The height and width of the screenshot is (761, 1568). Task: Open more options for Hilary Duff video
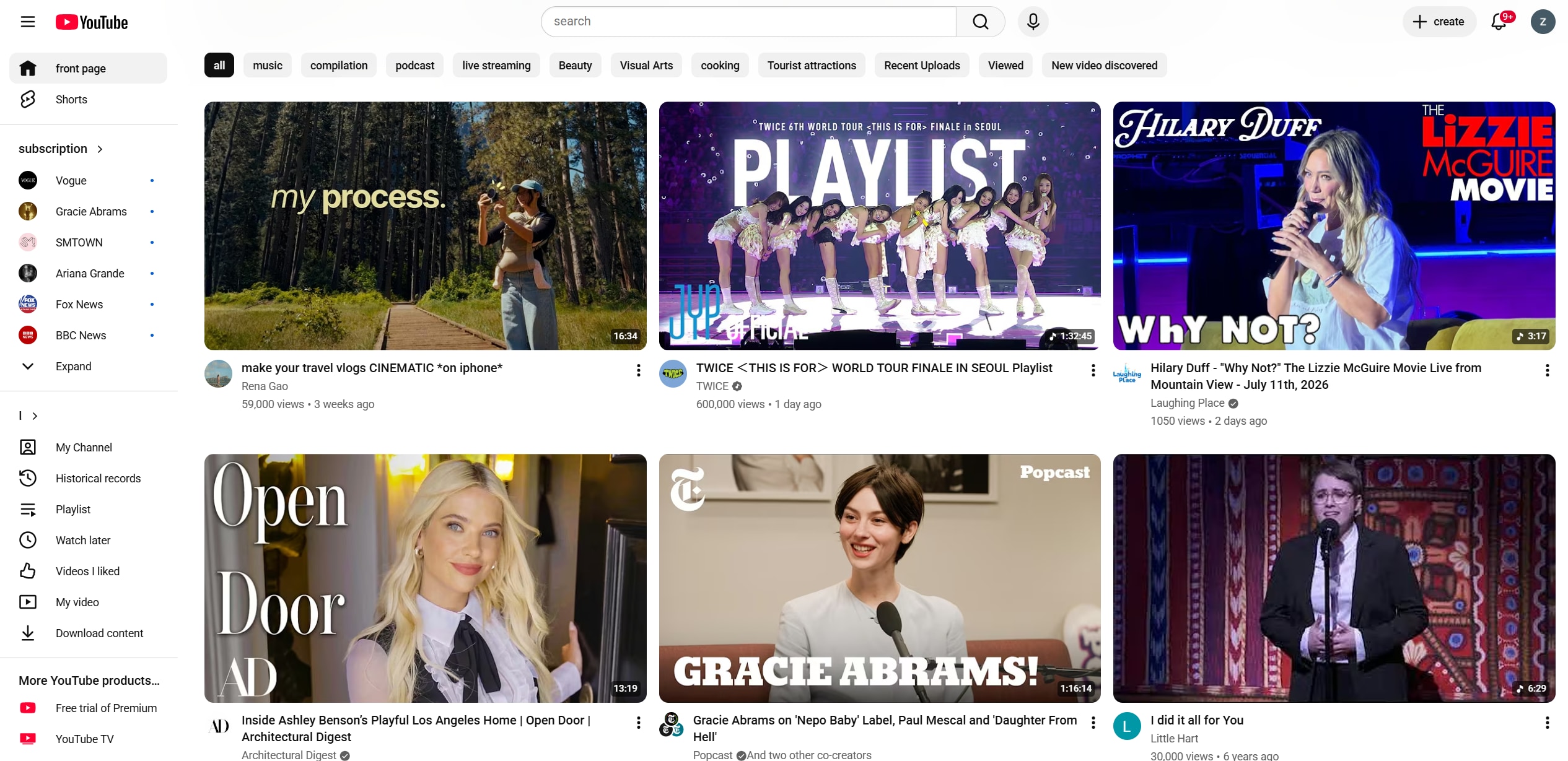coord(1547,370)
